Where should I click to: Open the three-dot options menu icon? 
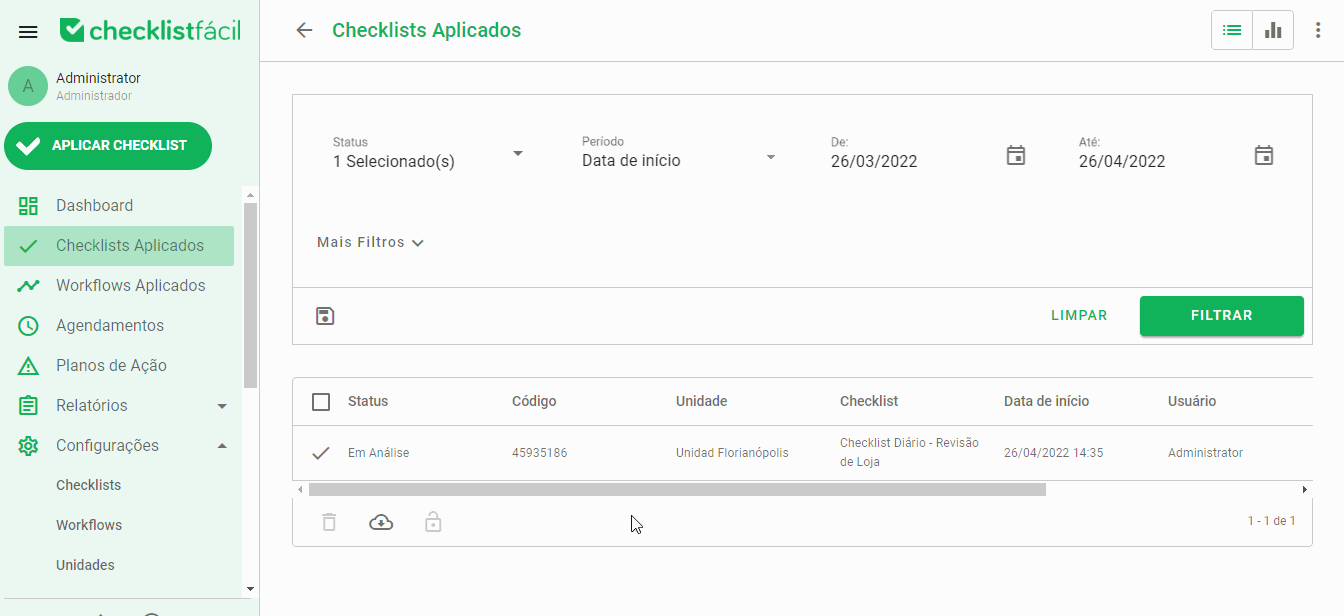(x=1318, y=30)
